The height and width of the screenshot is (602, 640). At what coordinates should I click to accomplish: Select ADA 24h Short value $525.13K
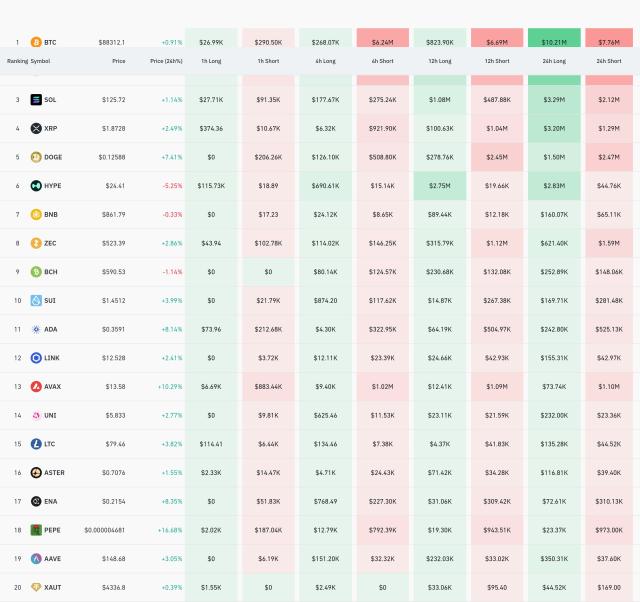tap(609, 329)
